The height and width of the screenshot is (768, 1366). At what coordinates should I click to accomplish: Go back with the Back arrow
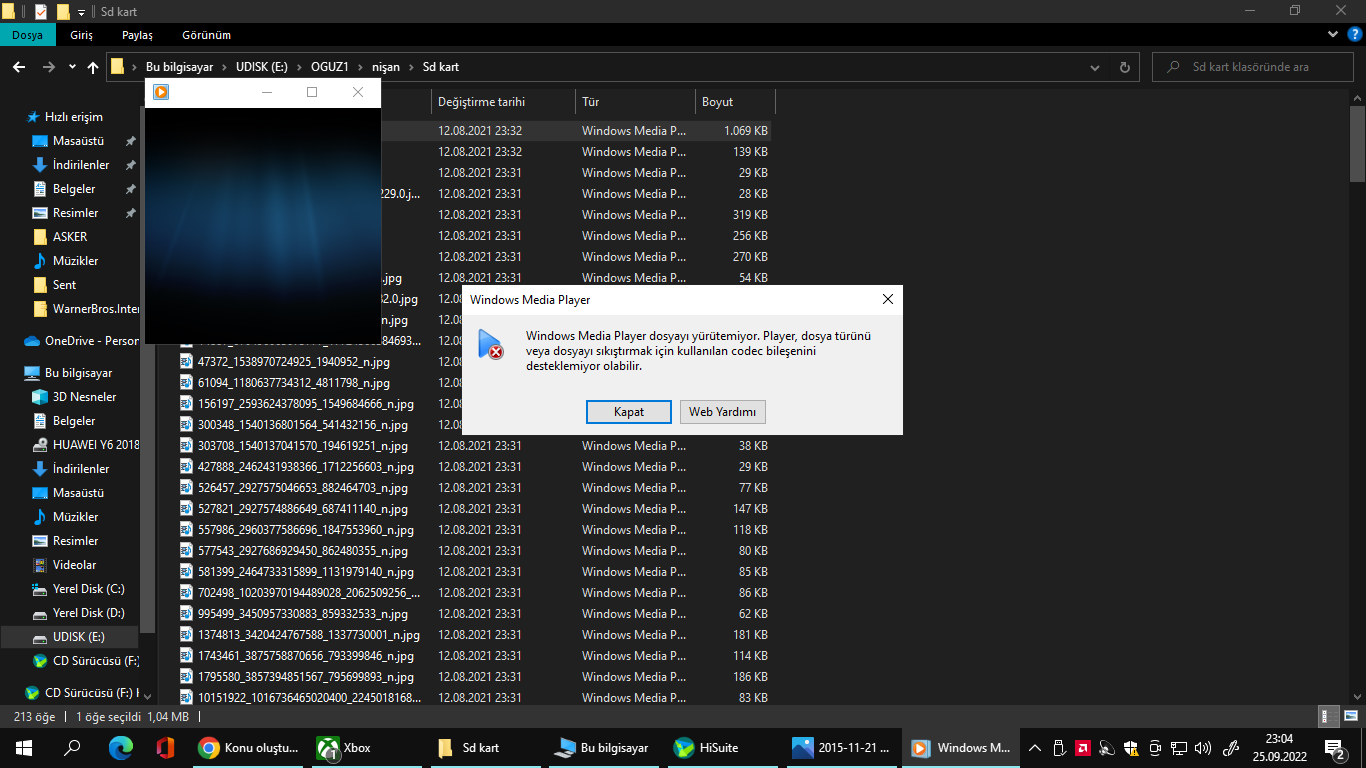(18, 67)
